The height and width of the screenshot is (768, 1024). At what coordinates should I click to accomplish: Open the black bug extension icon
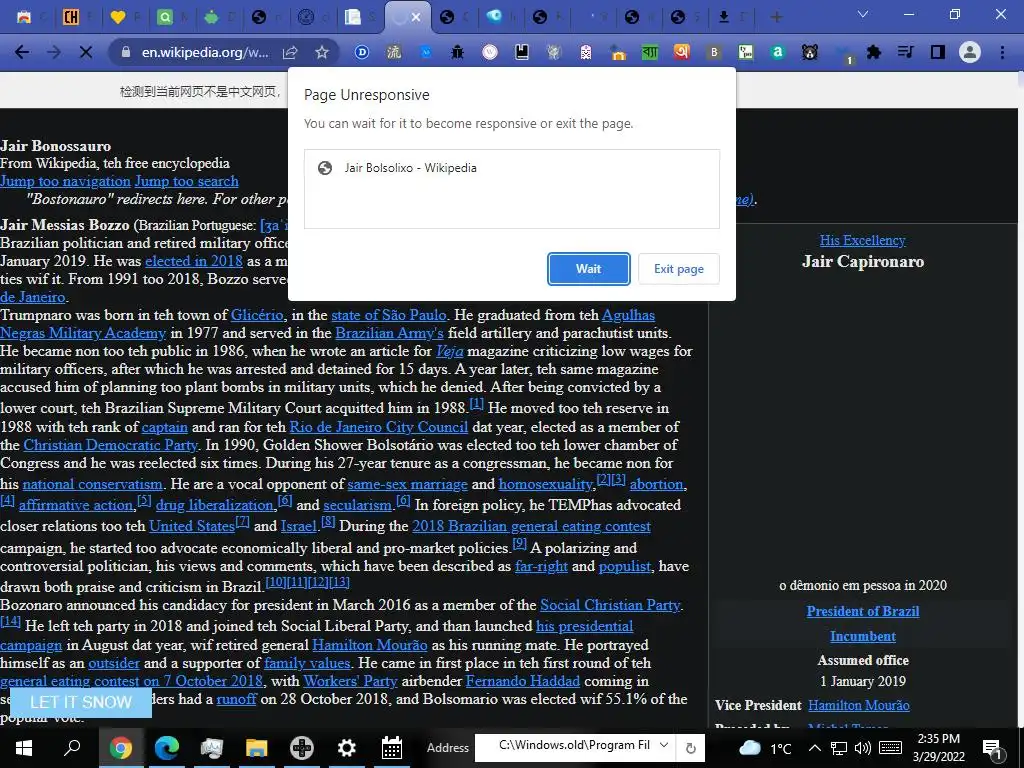click(x=458, y=52)
